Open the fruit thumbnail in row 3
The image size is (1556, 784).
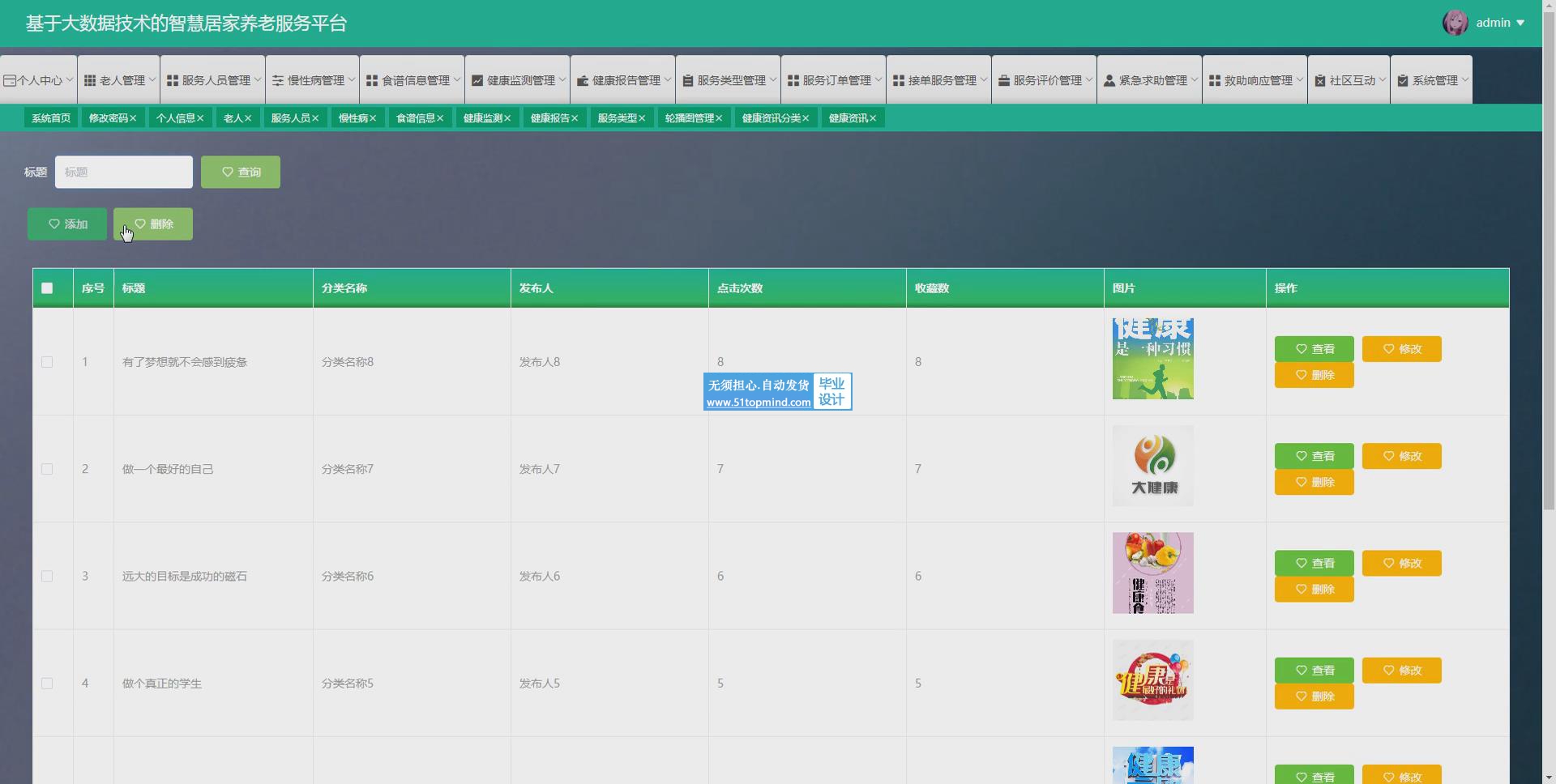pyautogui.click(x=1153, y=573)
